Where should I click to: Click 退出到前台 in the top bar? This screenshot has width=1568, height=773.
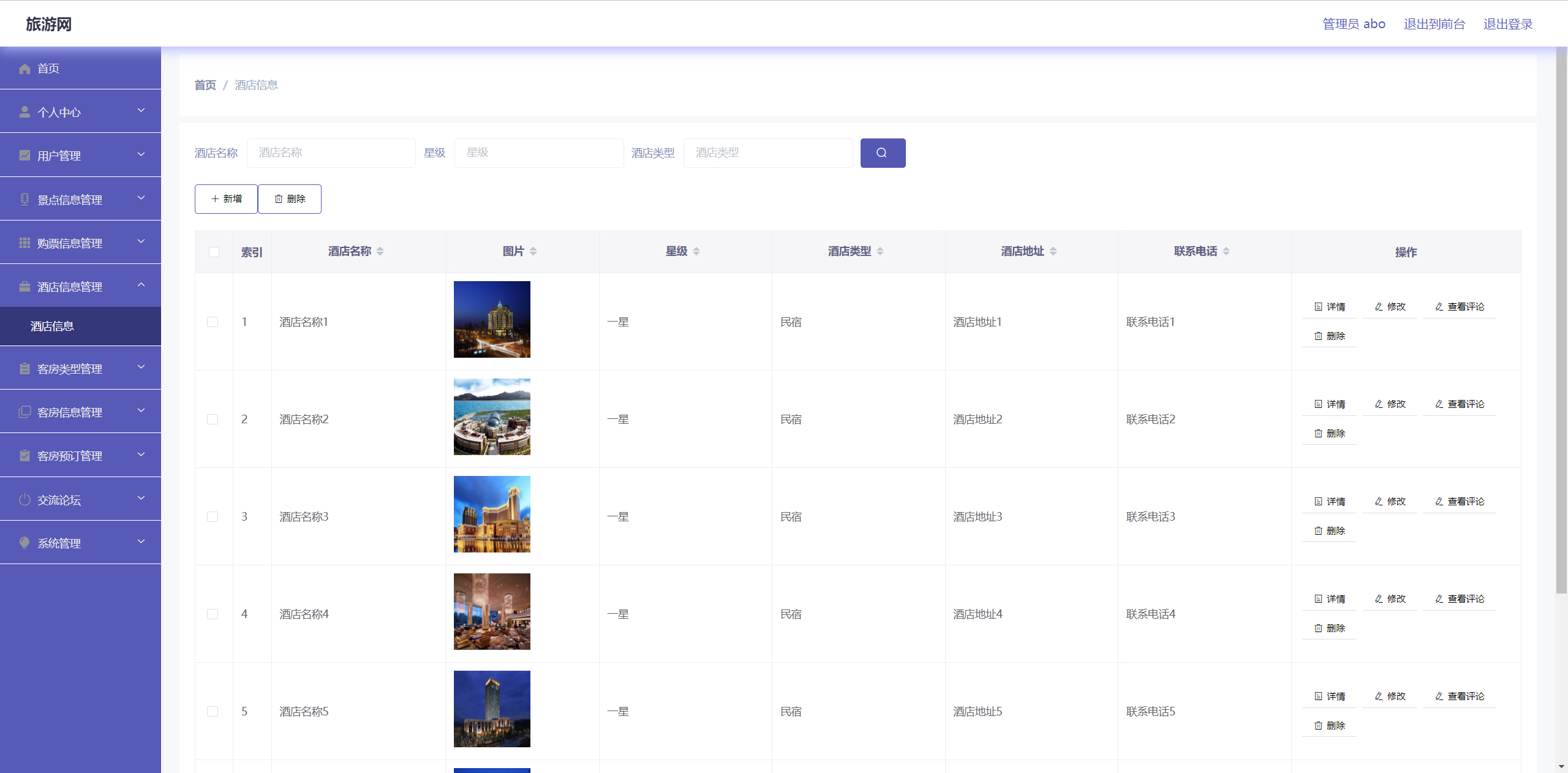point(1434,23)
